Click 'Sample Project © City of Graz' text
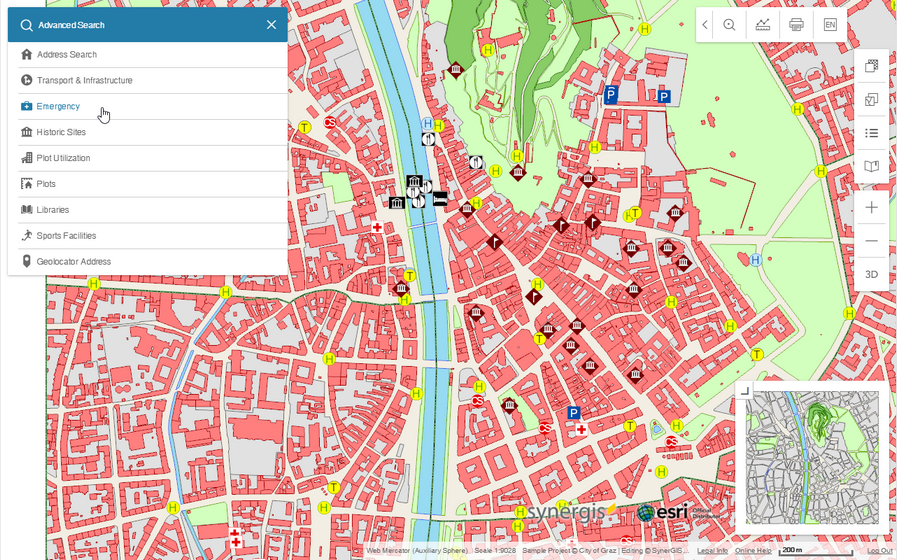 tap(569, 551)
